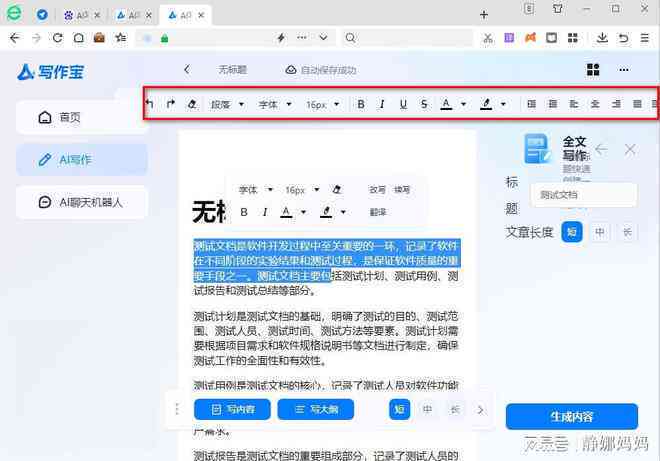Expand font color arrow in top toolbar
Image resolution: width=660 pixels, height=461 pixels.
(463, 104)
